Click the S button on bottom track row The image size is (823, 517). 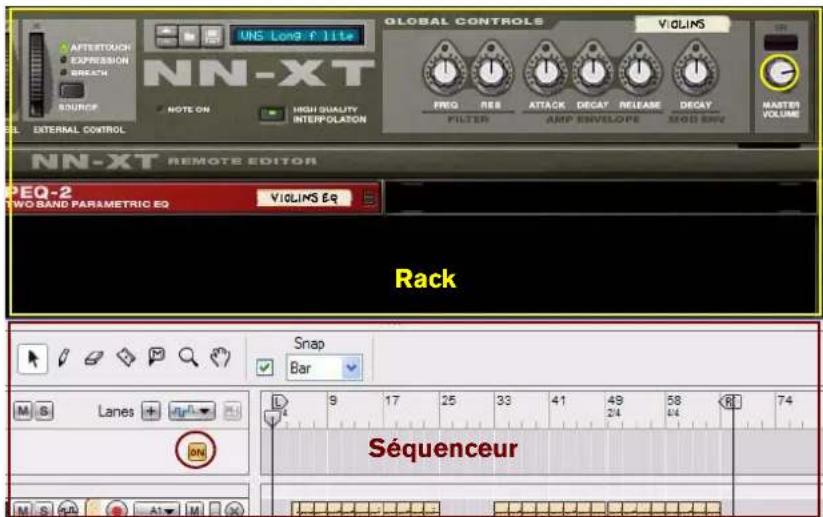click(44, 510)
